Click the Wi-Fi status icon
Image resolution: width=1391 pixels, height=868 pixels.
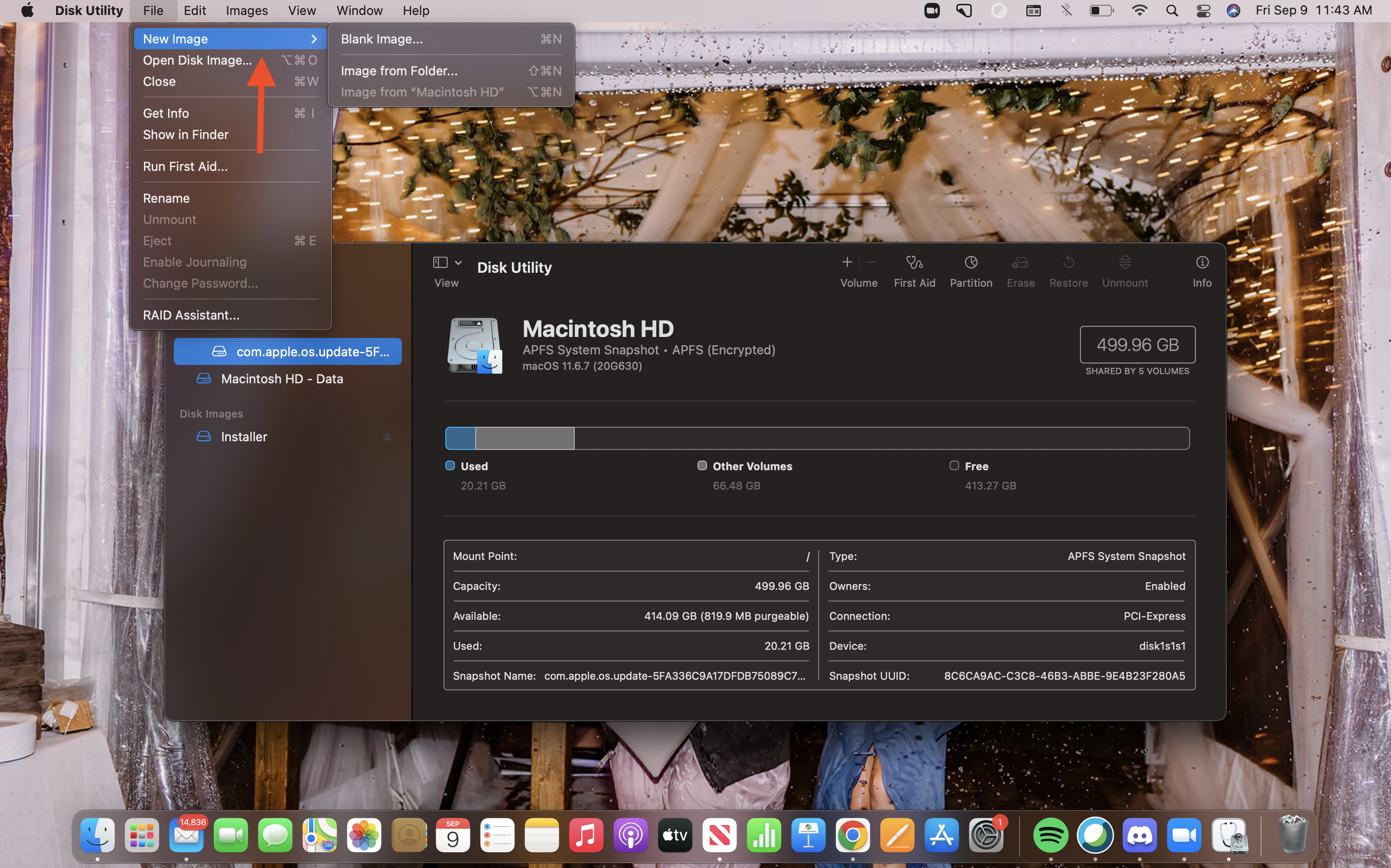1139,10
